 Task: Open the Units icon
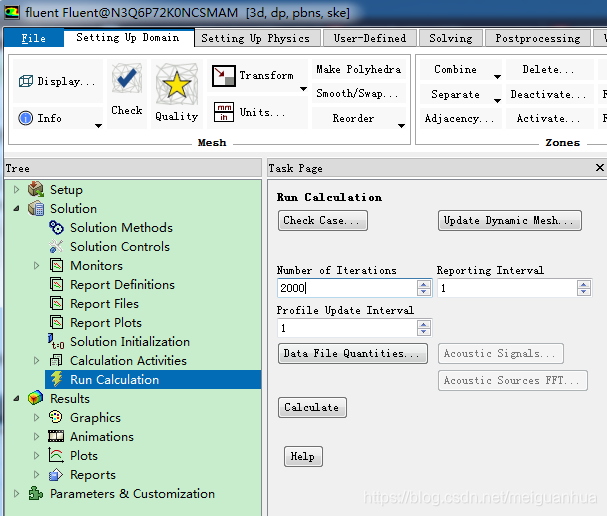224,113
